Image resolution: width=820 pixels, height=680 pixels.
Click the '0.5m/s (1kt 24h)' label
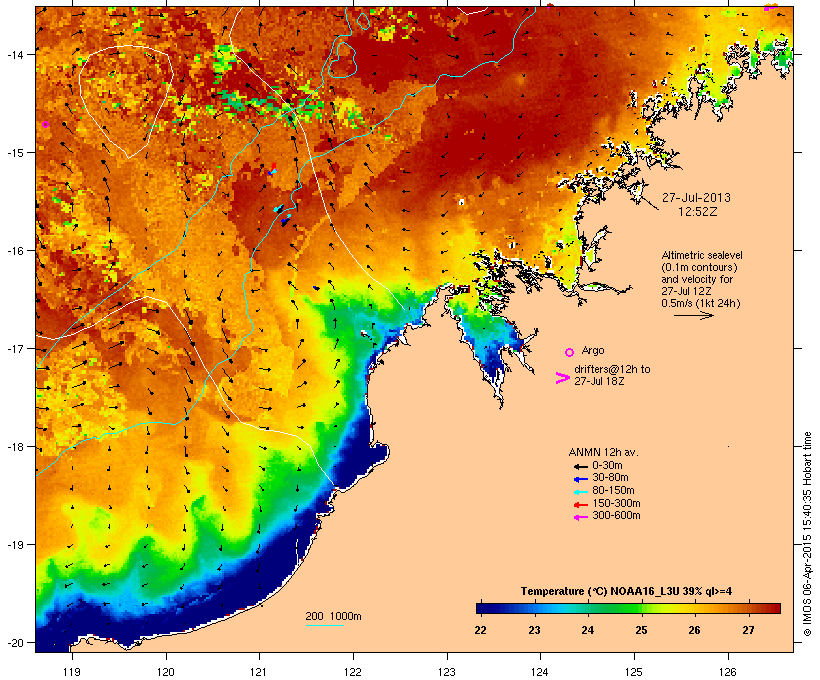pyautogui.click(x=701, y=303)
